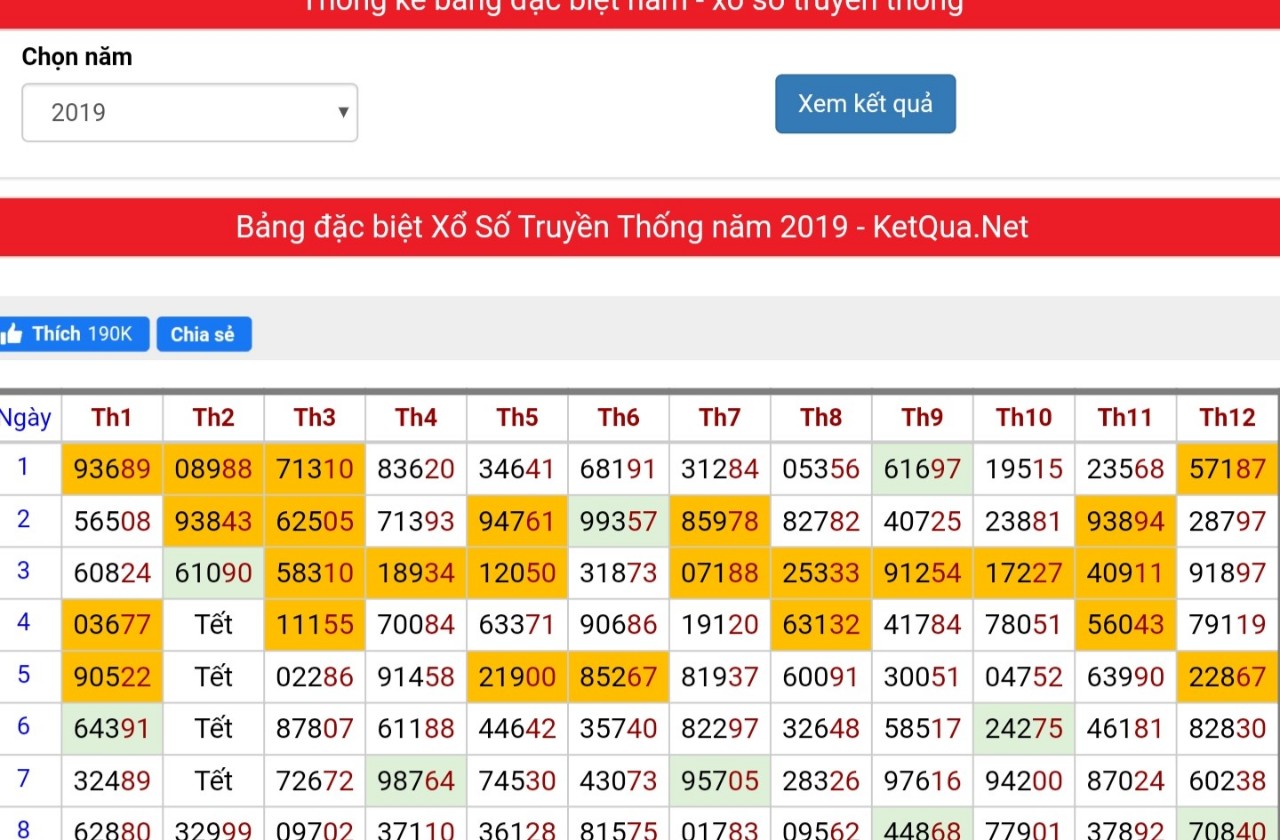Click cell 28797 in the table

[x=1227, y=521]
